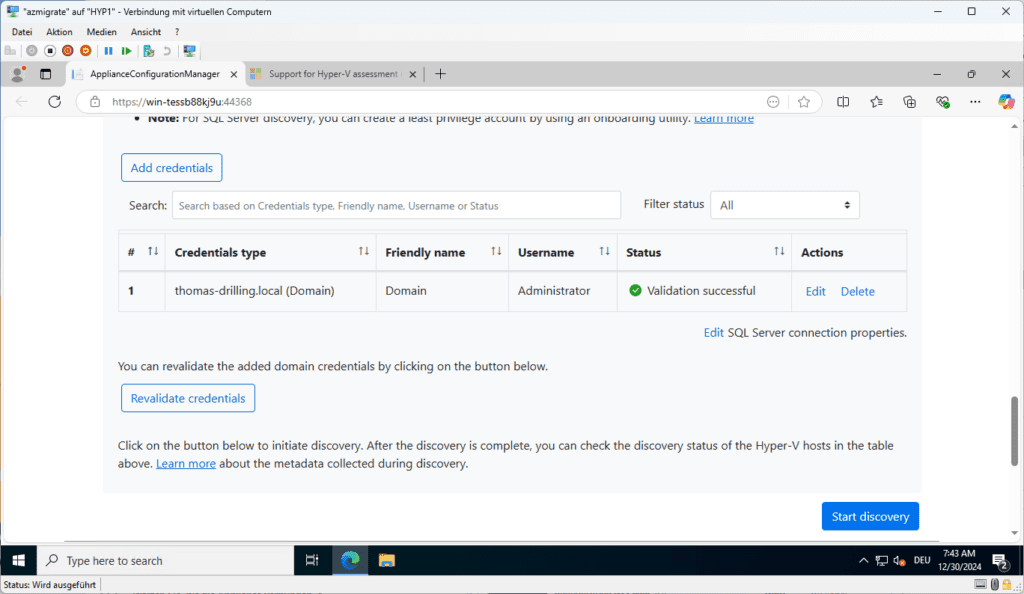Open the ? help menu

(x=177, y=31)
